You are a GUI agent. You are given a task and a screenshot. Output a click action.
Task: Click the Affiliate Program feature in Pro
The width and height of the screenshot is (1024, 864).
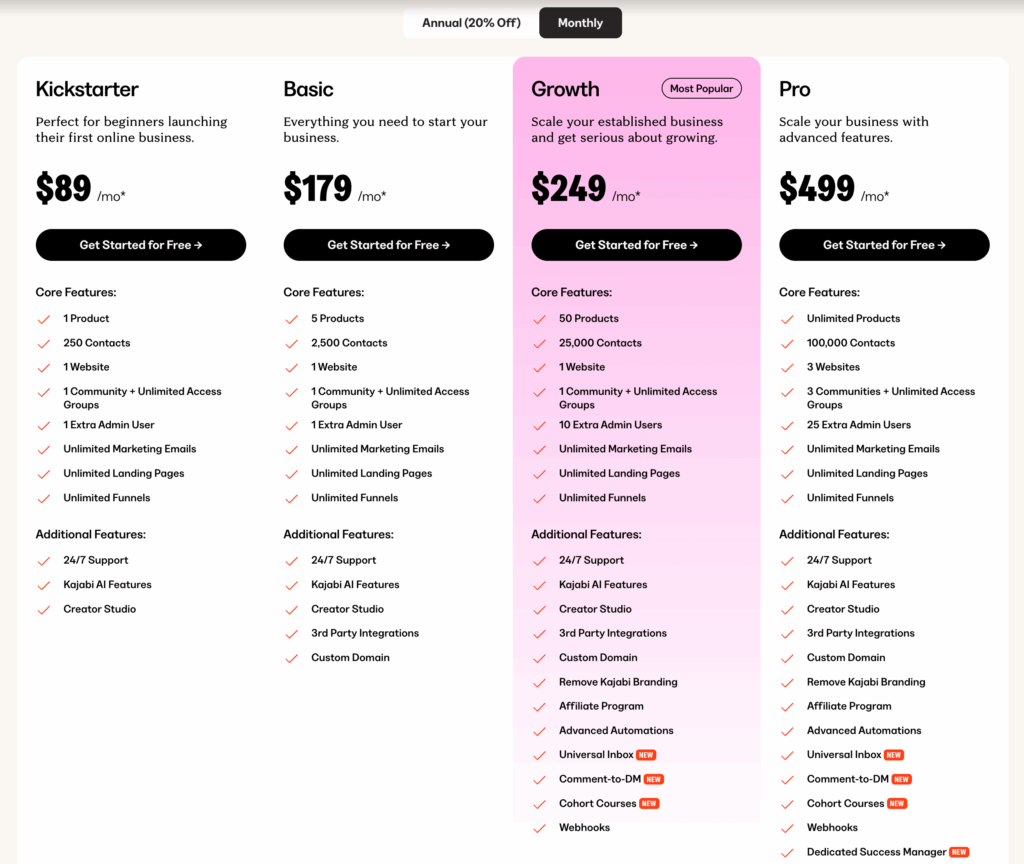pyautogui.click(x=851, y=706)
